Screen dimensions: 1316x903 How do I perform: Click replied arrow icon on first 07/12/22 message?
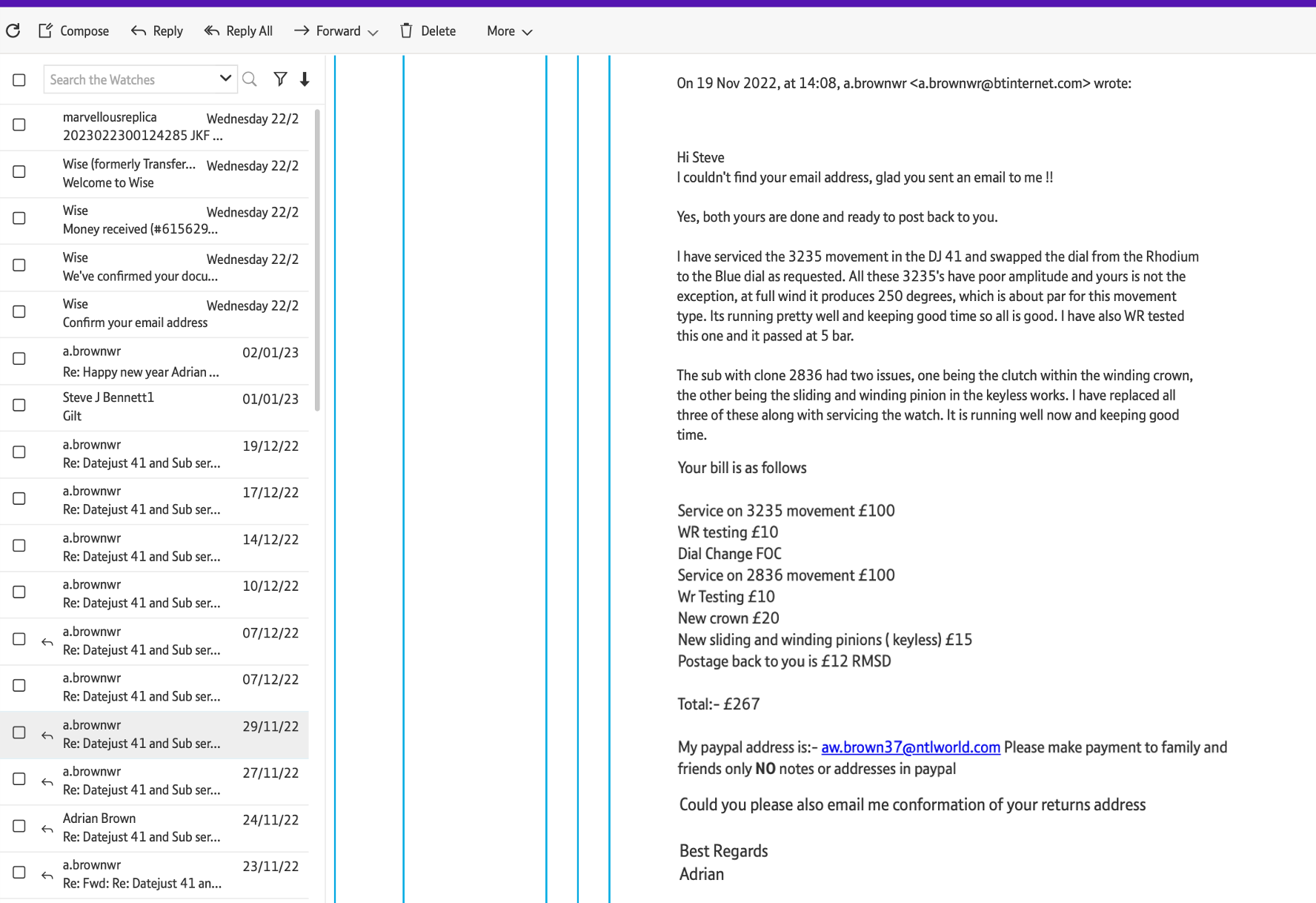point(47,642)
